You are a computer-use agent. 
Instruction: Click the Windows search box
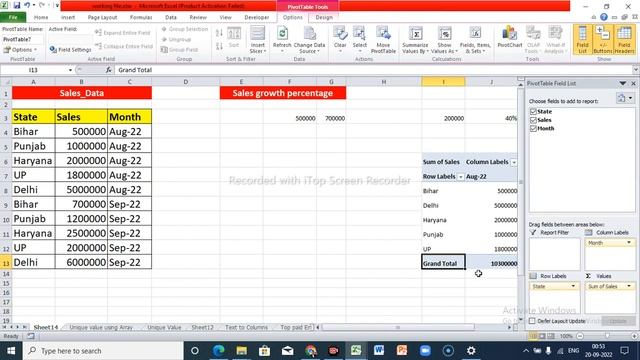pos(104,351)
